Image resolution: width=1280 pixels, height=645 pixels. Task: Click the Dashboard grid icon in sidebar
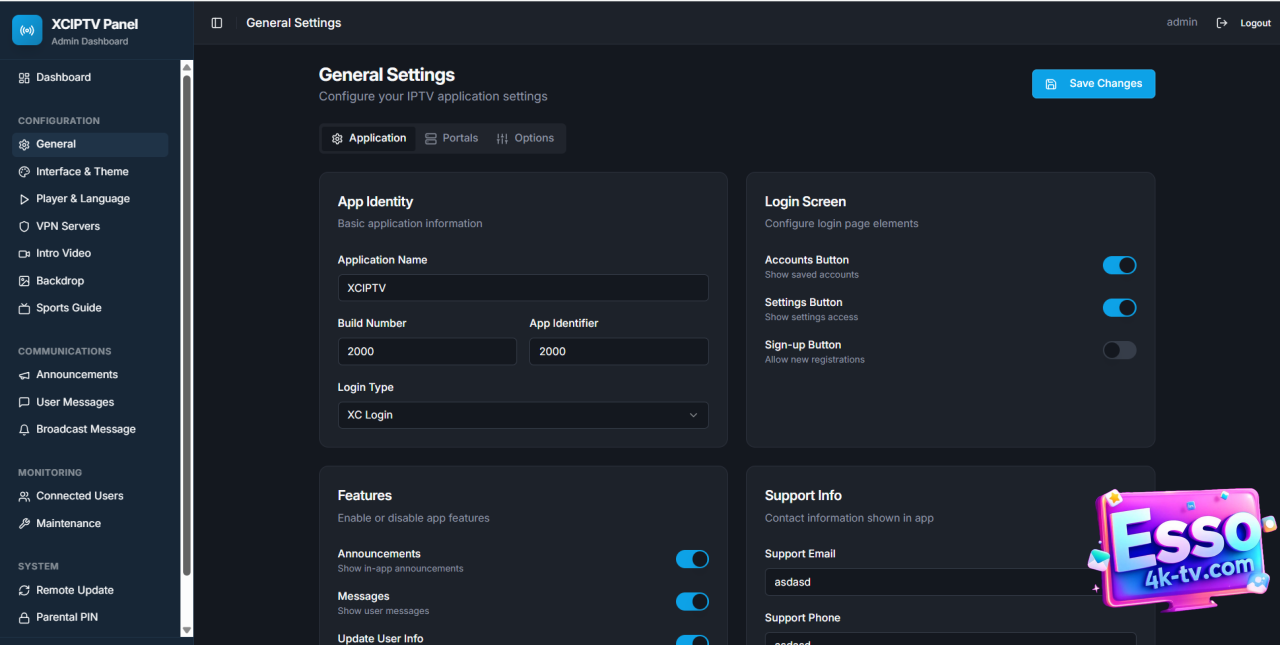[24, 78]
